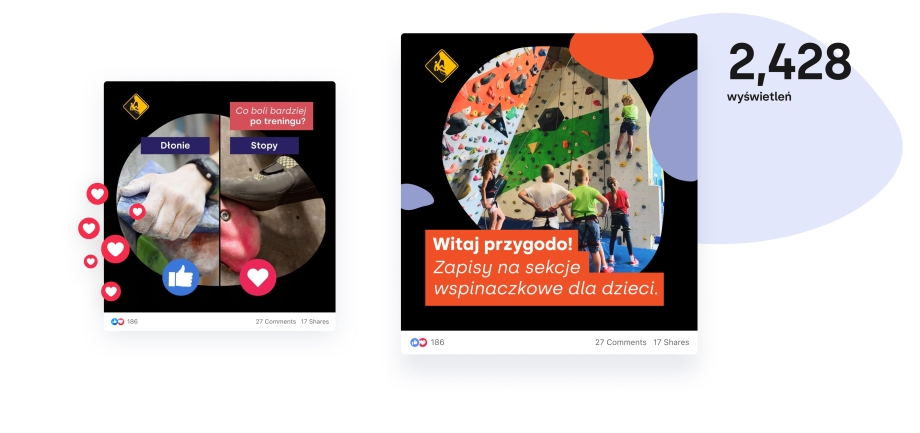Viewport: 920px width, 433px height.
Task: Click the heart overlapping the chalked hand photo
Action: 137,212
